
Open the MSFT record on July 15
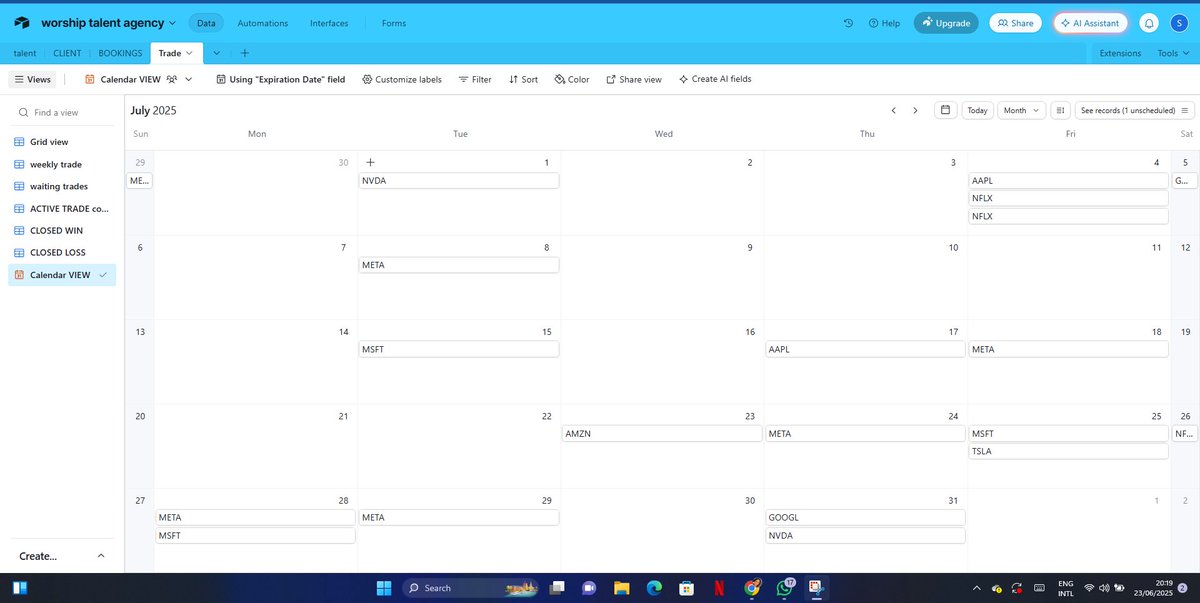click(459, 350)
